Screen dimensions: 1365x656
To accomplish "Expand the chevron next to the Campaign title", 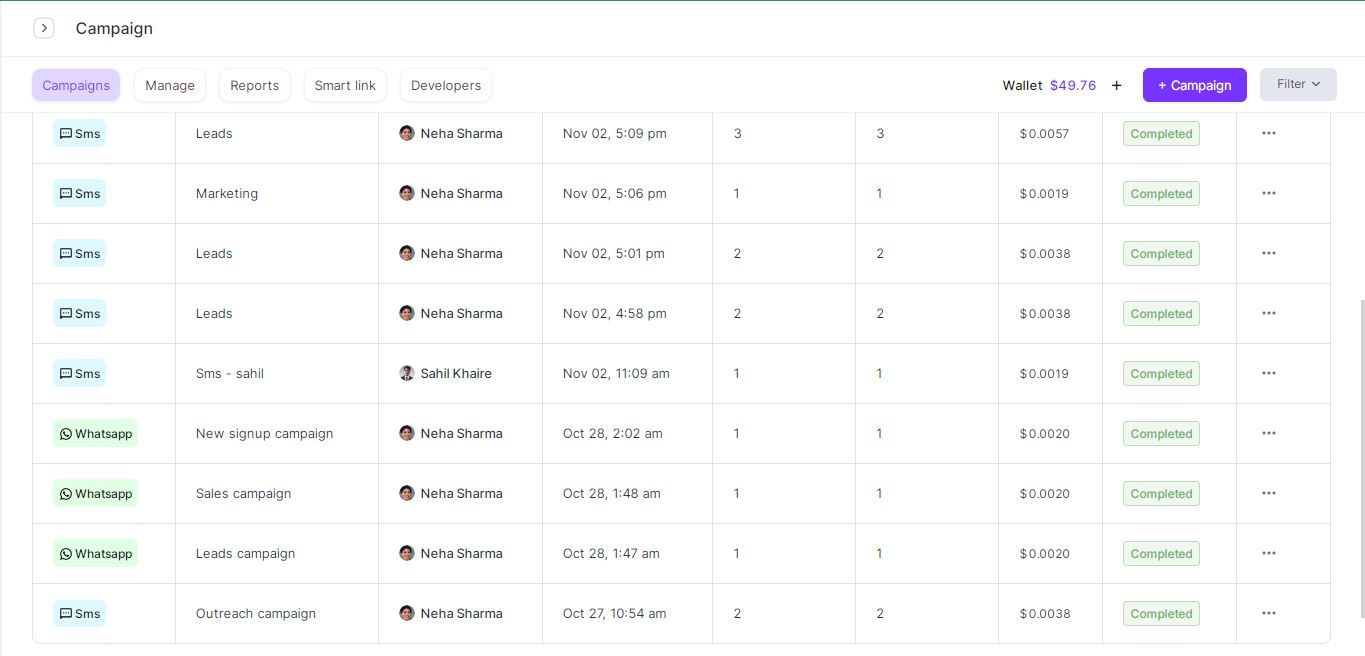I will [44, 28].
